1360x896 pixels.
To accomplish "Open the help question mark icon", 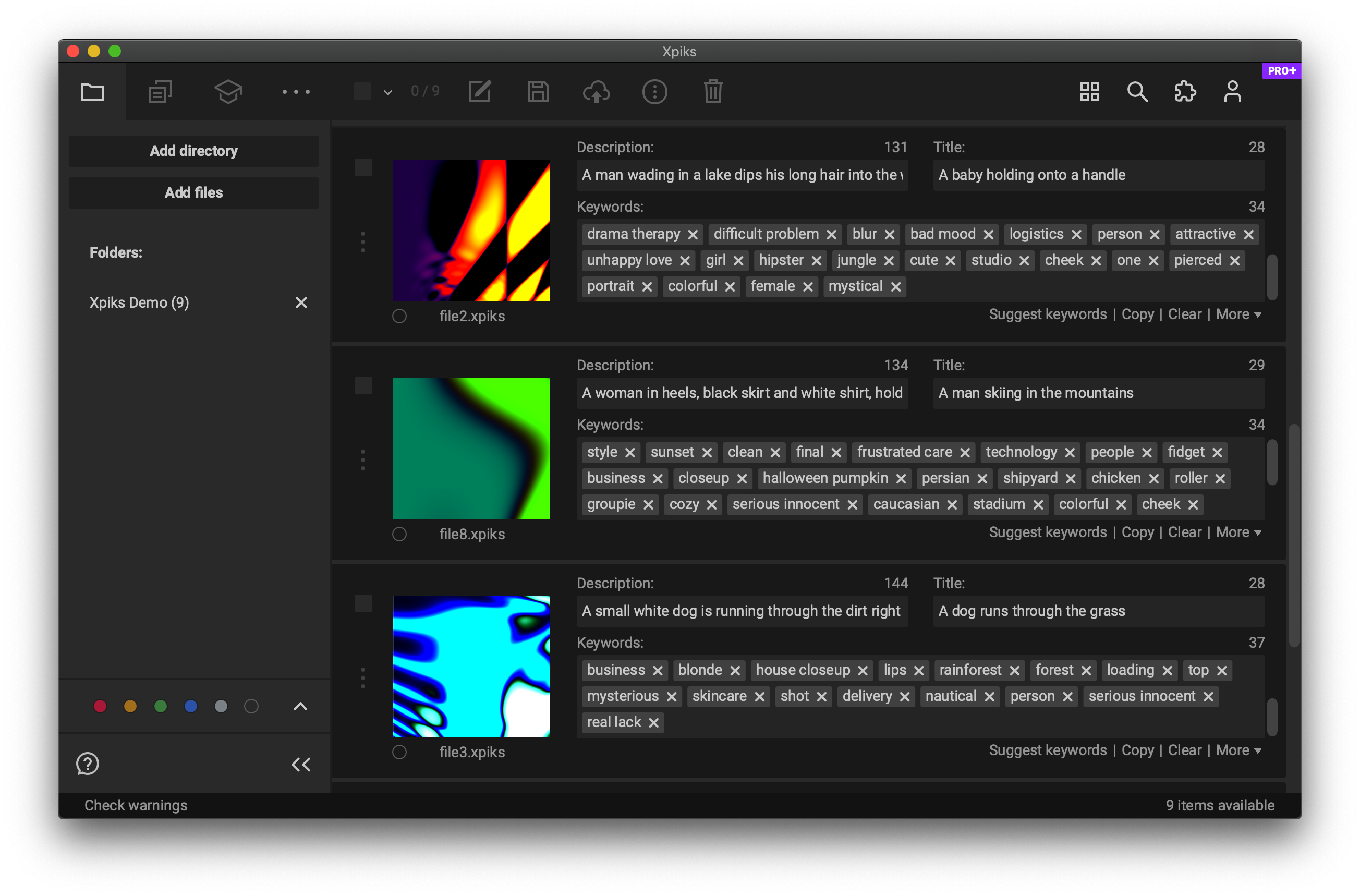I will click(x=88, y=764).
